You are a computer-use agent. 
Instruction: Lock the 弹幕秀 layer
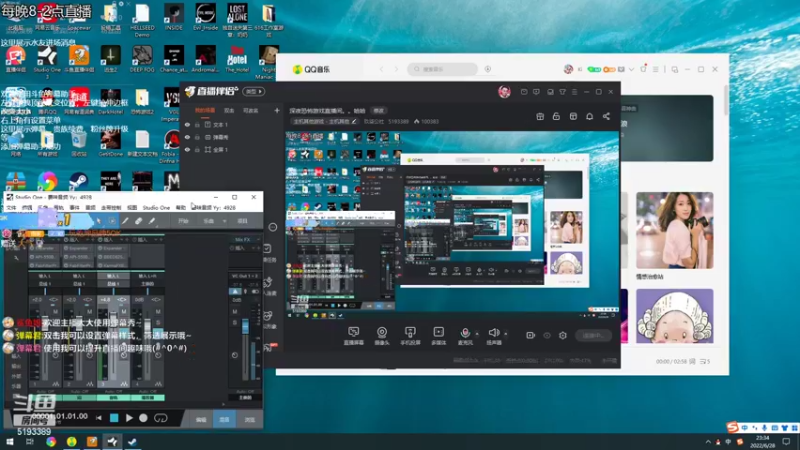pos(197,137)
